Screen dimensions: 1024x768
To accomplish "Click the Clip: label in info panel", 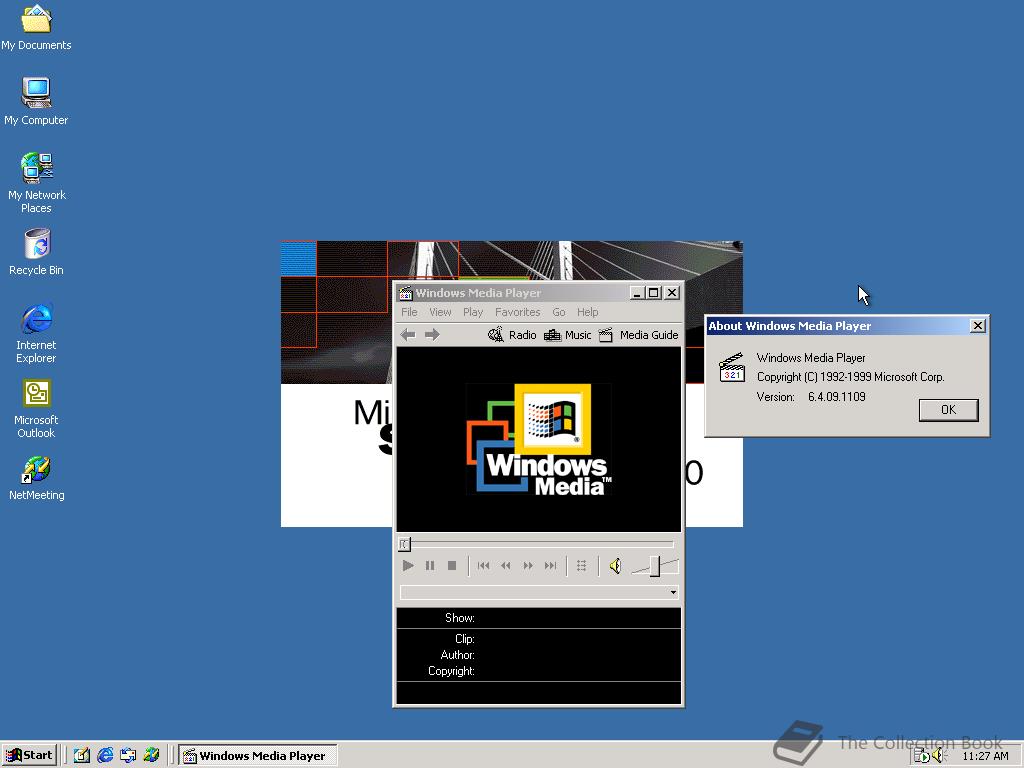I will point(464,639).
